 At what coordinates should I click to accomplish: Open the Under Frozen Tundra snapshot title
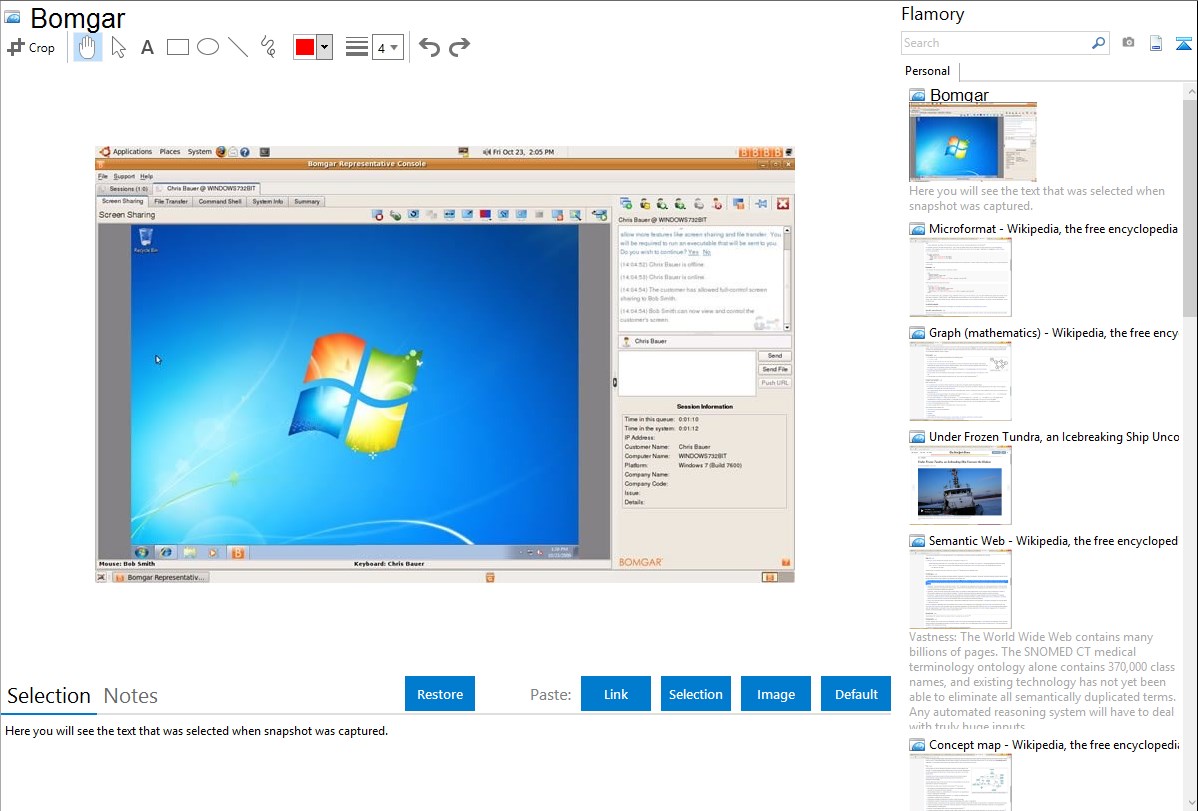click(x=1054, y=436)
